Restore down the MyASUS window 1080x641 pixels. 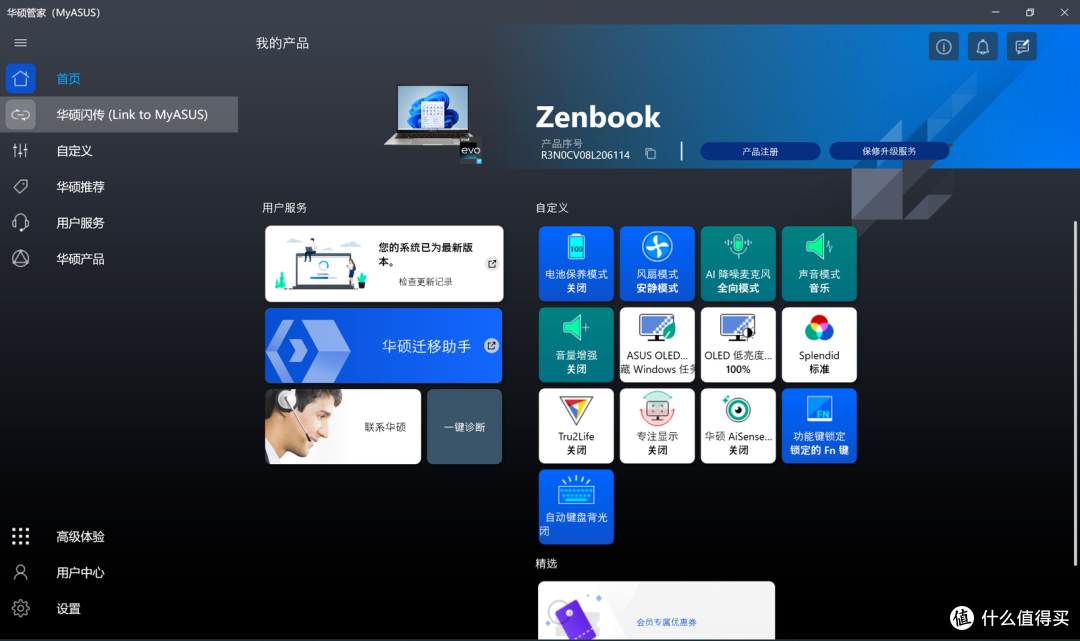click(x=1030, y=12)
